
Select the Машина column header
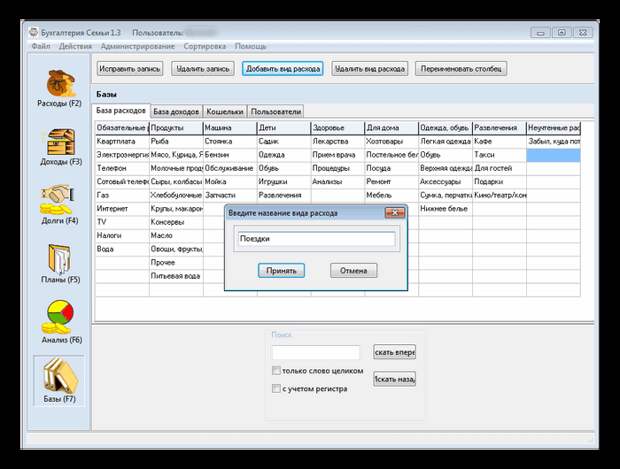(230, 128)
